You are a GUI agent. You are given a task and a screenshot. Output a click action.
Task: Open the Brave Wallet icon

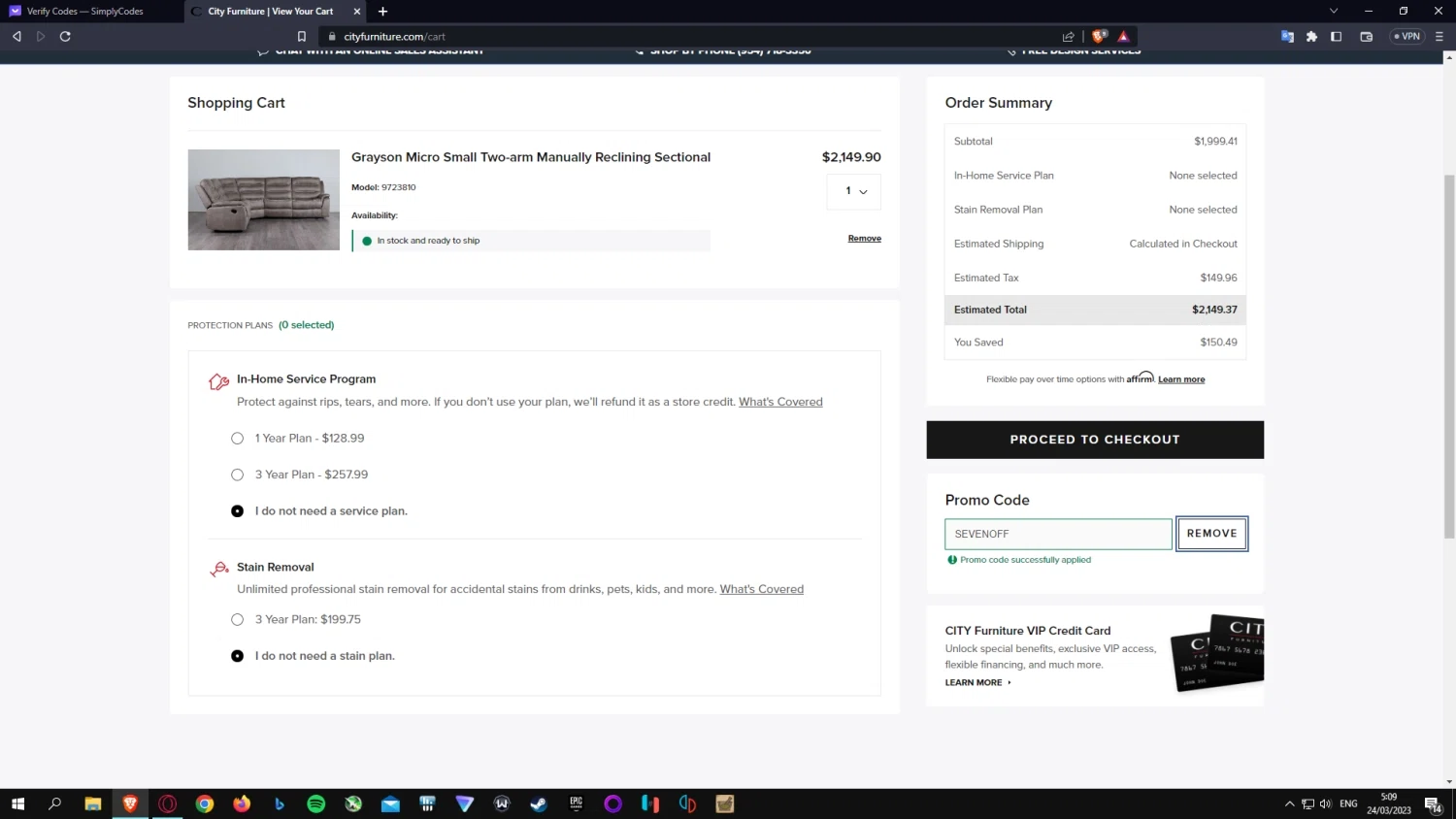1367,37
